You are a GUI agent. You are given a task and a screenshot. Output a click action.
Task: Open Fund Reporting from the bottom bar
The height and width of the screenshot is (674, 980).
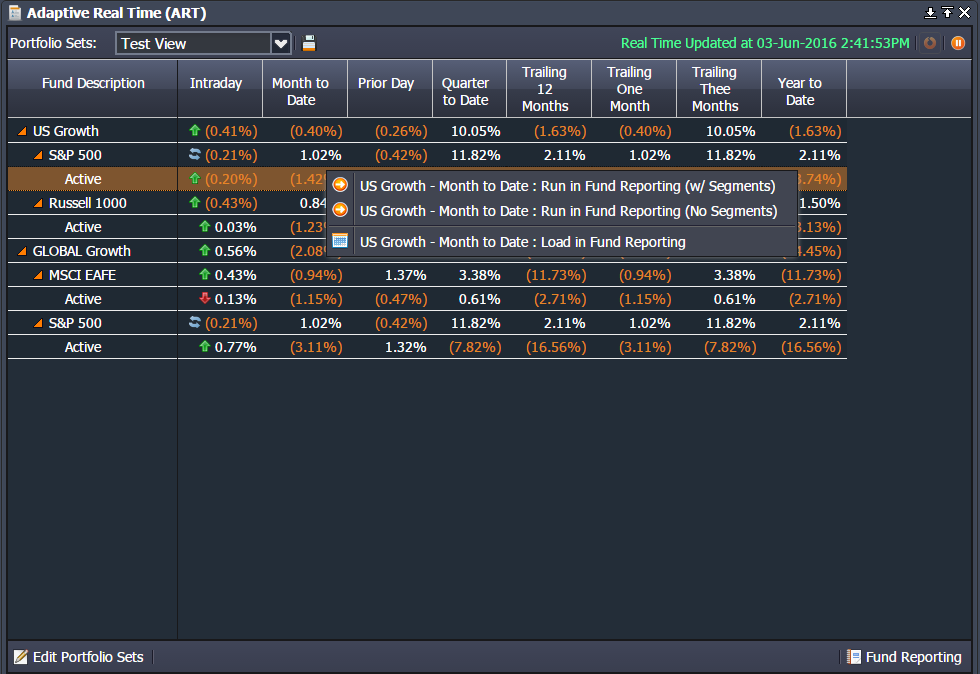(912, 657)
